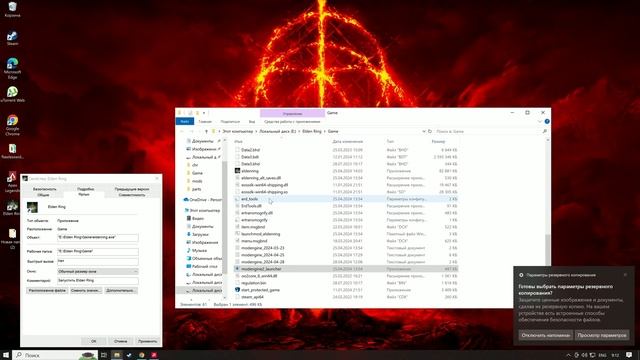Switch to the Home ribbon tab

click(x=205, y=122)
